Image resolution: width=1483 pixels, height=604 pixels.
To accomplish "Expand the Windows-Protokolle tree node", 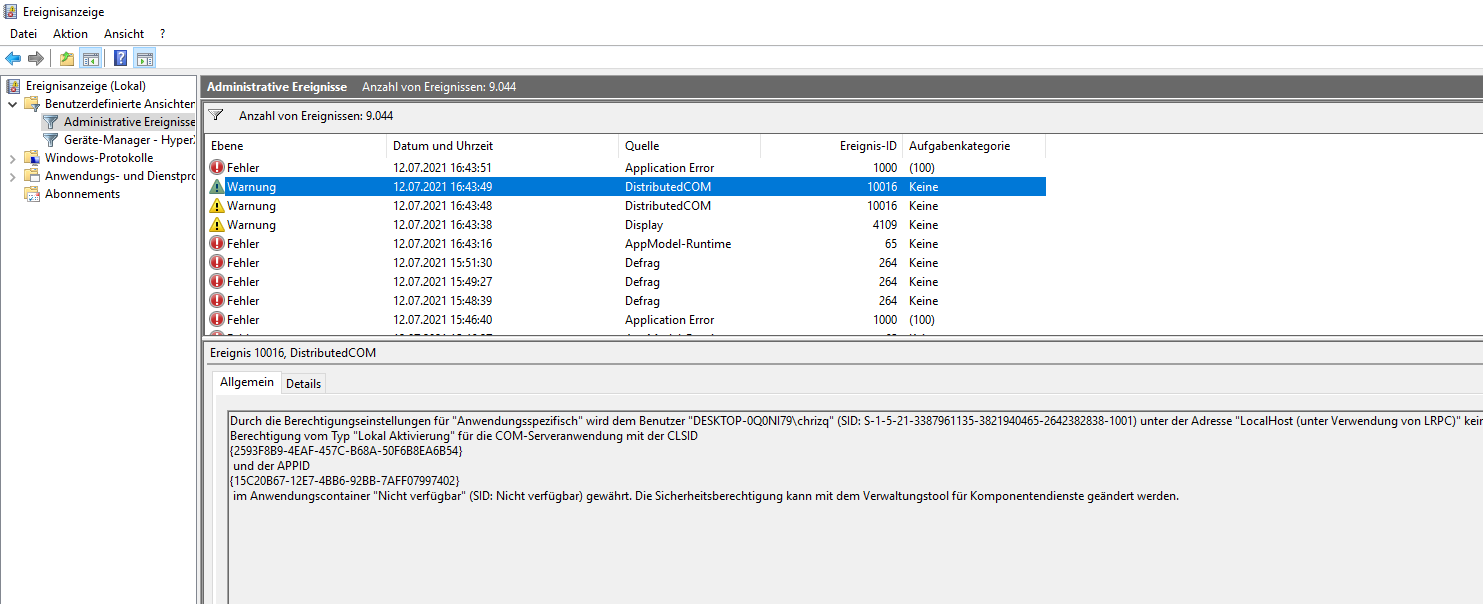I will 12,158.
